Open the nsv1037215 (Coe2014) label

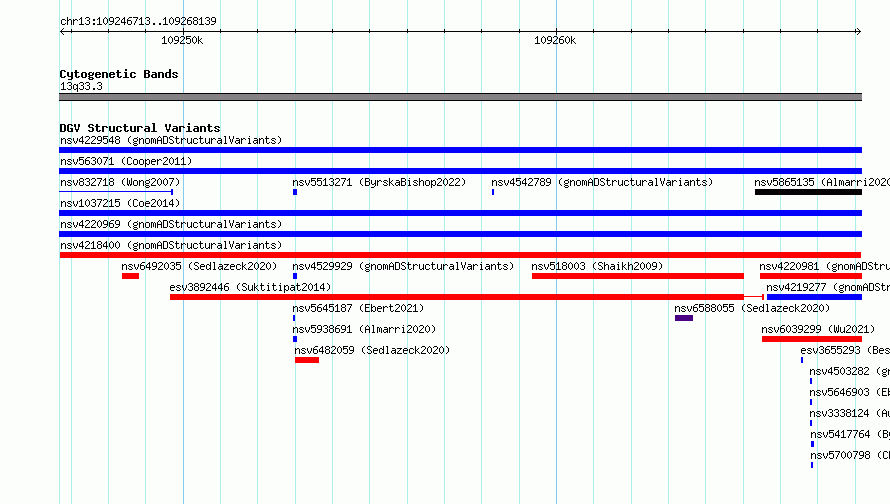[120, 203]
